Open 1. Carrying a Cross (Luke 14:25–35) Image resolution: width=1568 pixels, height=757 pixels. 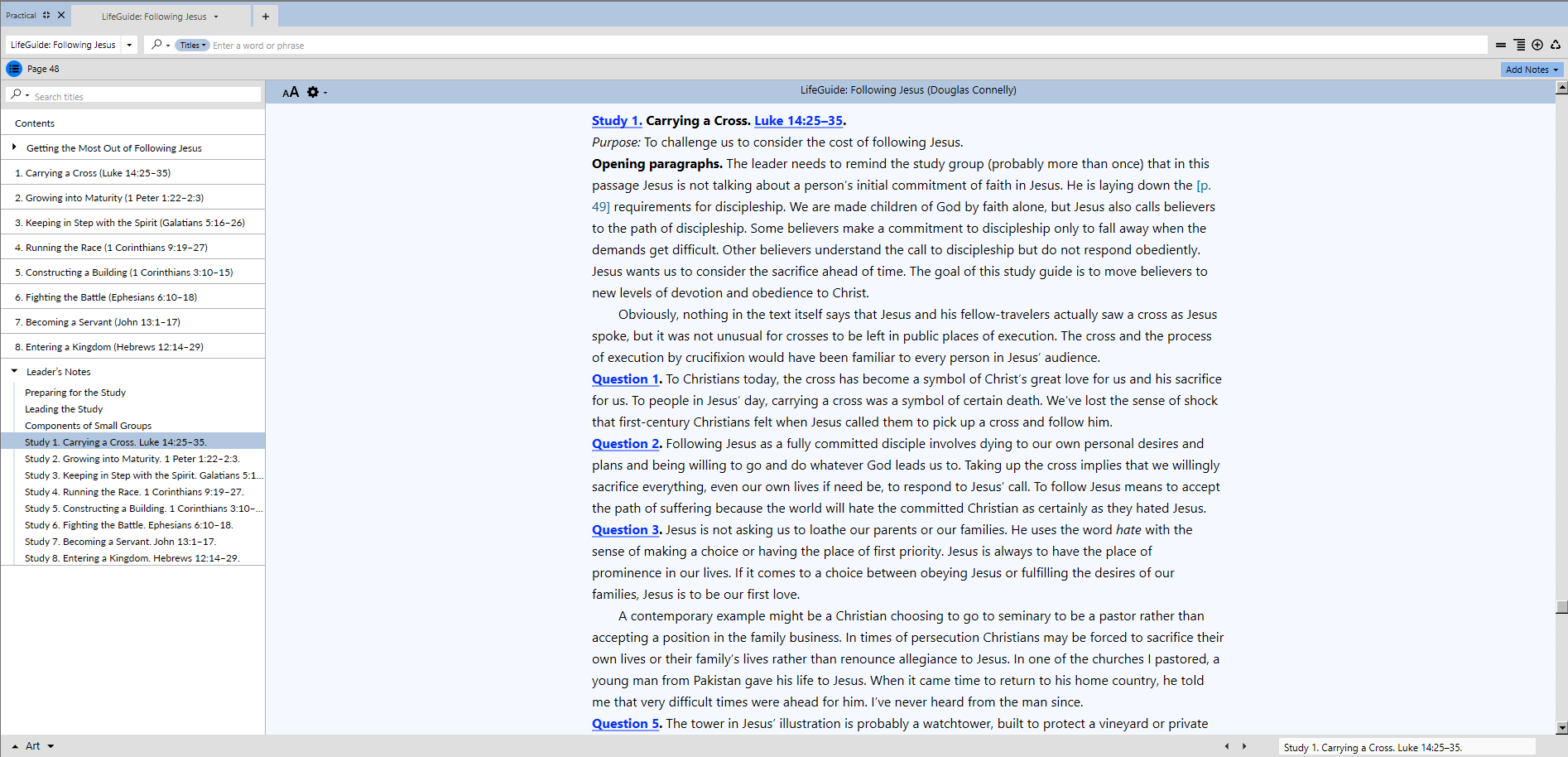[x=132, y=172]
